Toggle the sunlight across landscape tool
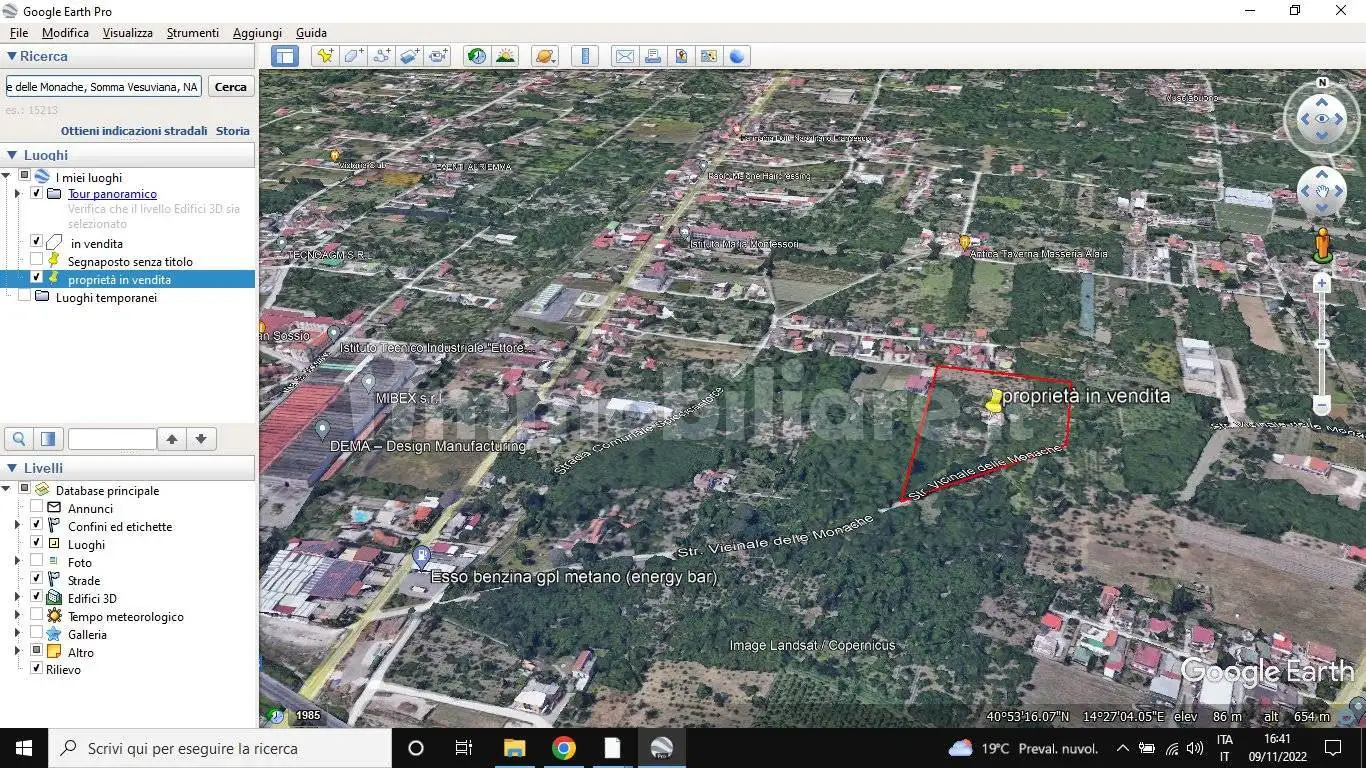 505,56
